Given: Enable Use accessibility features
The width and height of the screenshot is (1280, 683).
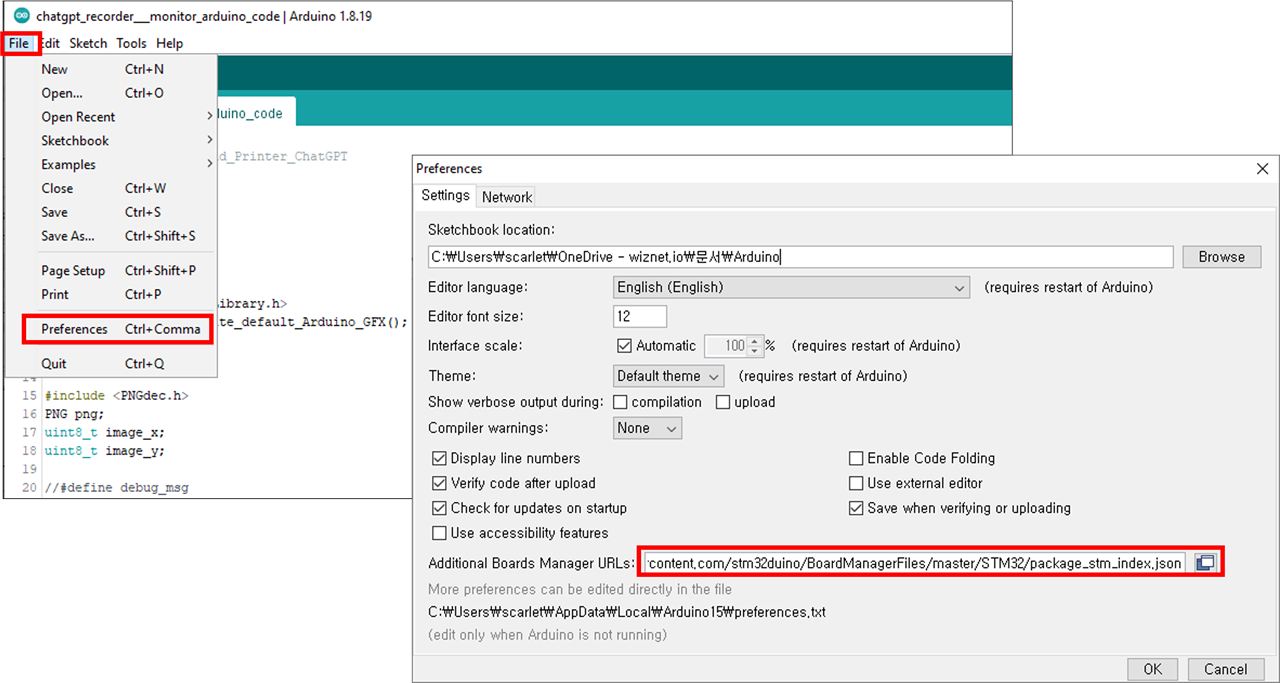Looking at the screenshot, I should coord(439,533).
